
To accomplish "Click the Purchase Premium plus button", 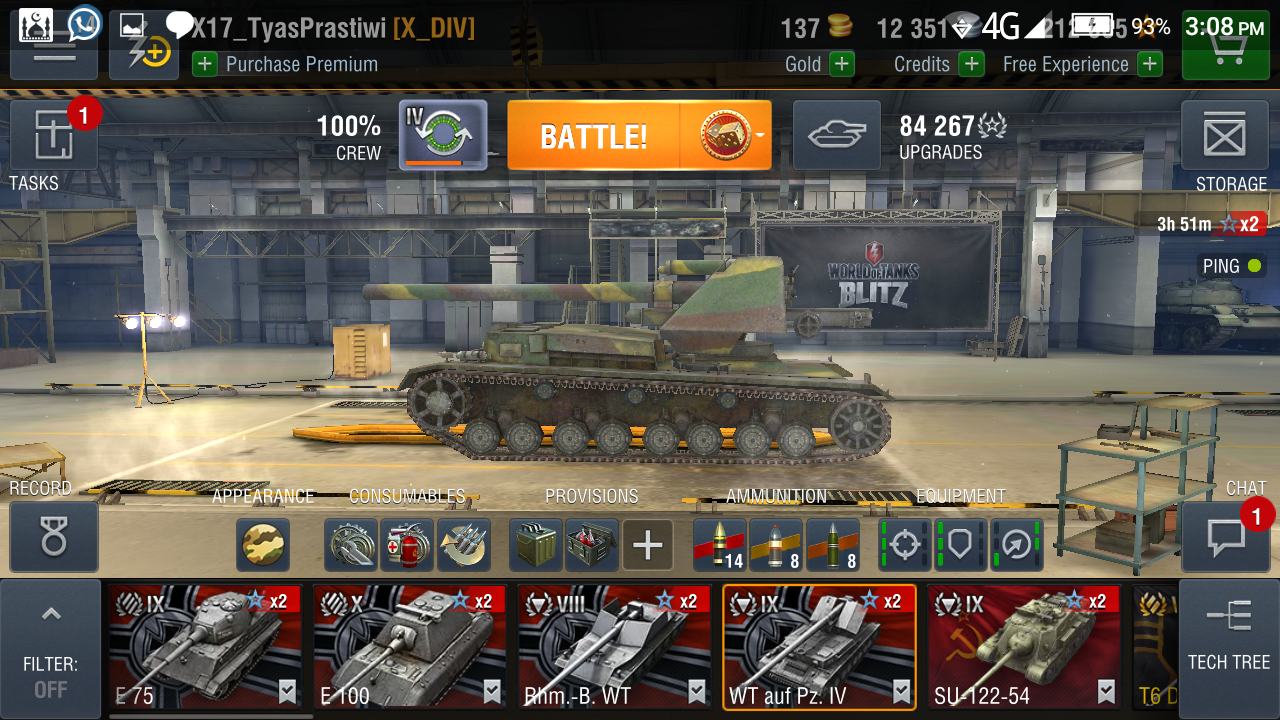I will [x=204, y=64].
